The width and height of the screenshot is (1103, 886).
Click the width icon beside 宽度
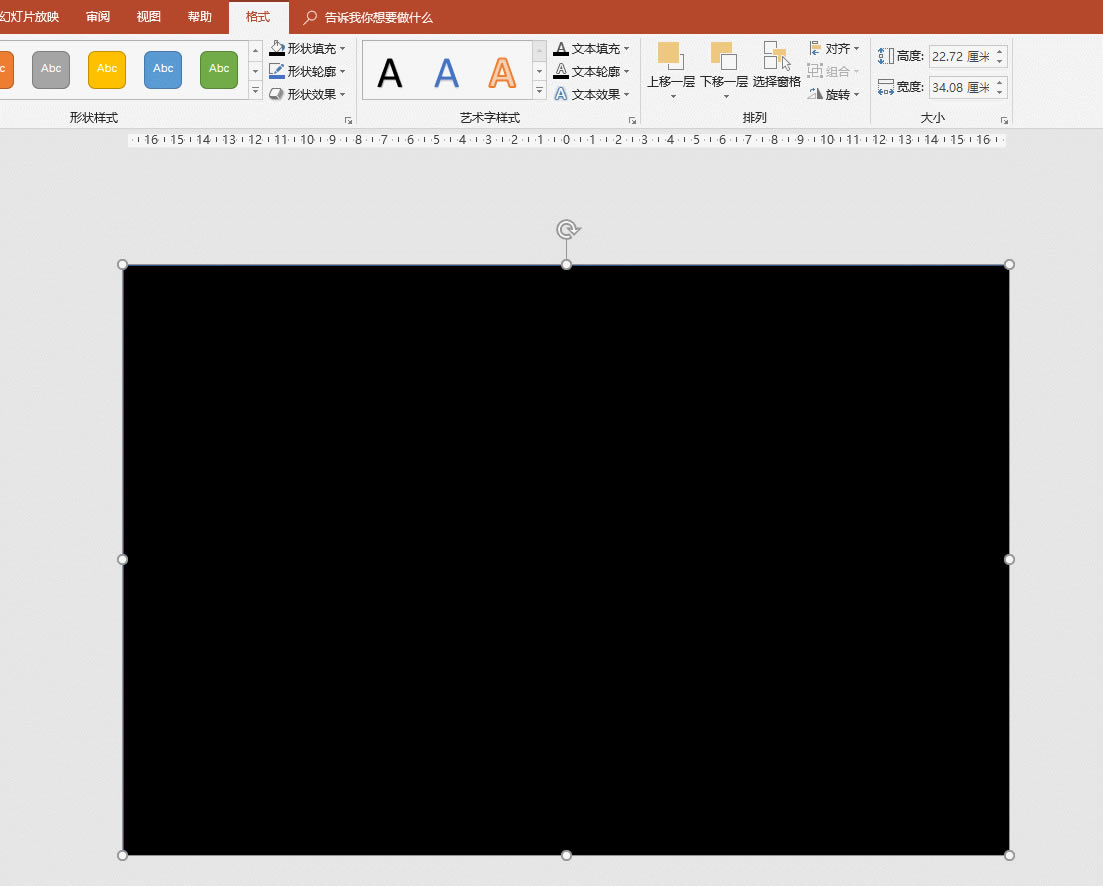coord(886,87)
